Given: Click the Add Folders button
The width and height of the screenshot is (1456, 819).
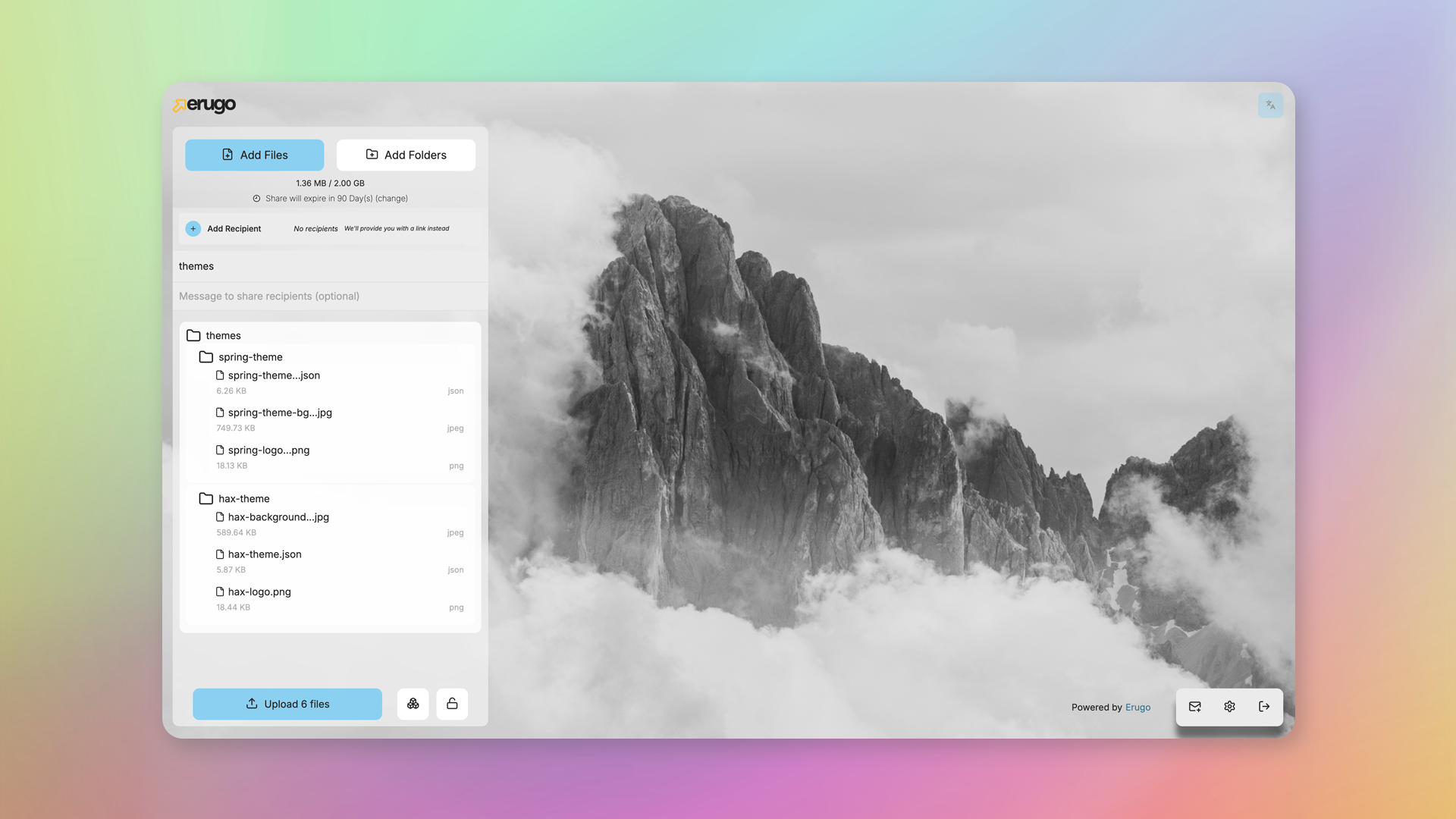Looking at the screenshot, I should [406, 155].
